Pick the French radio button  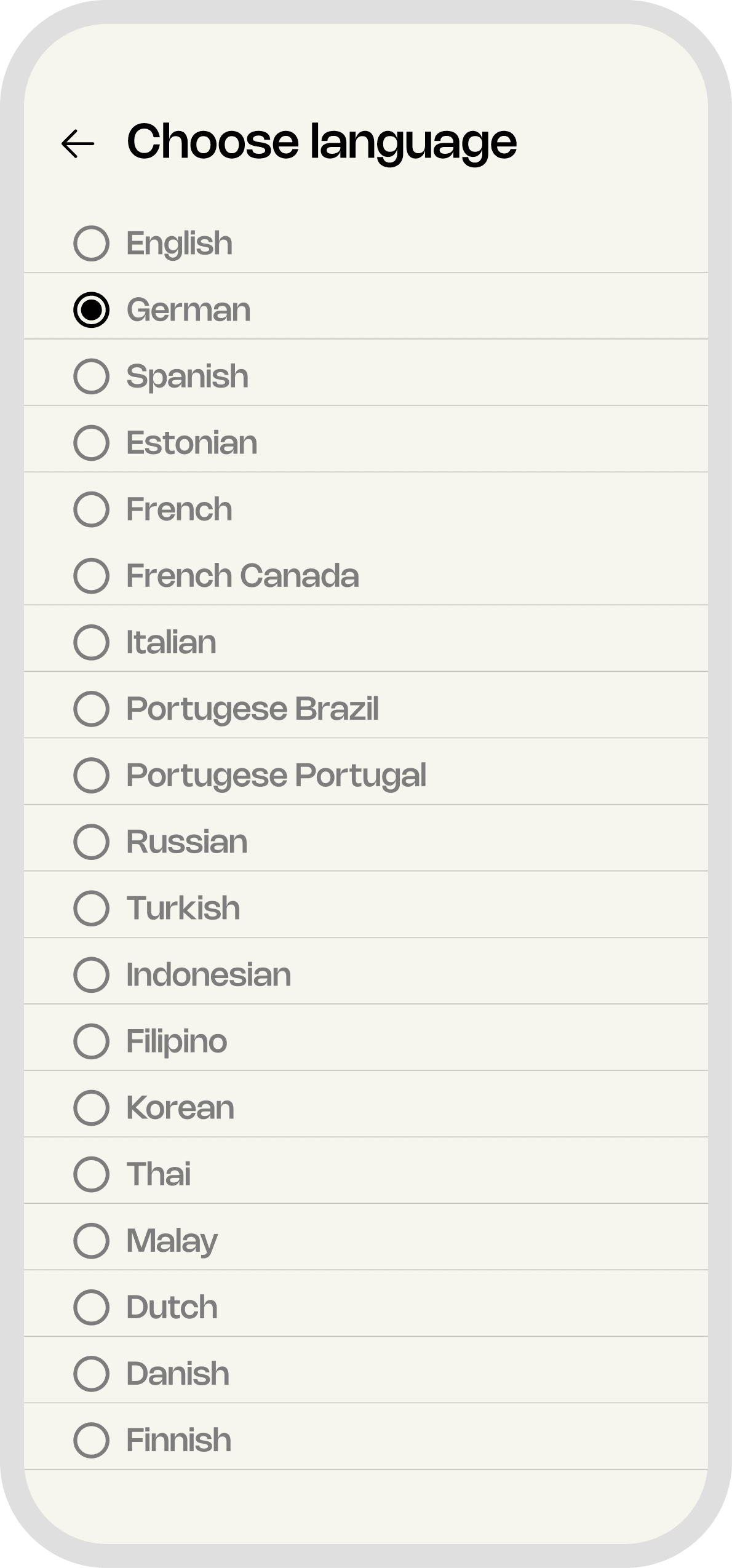pos(91,509)
